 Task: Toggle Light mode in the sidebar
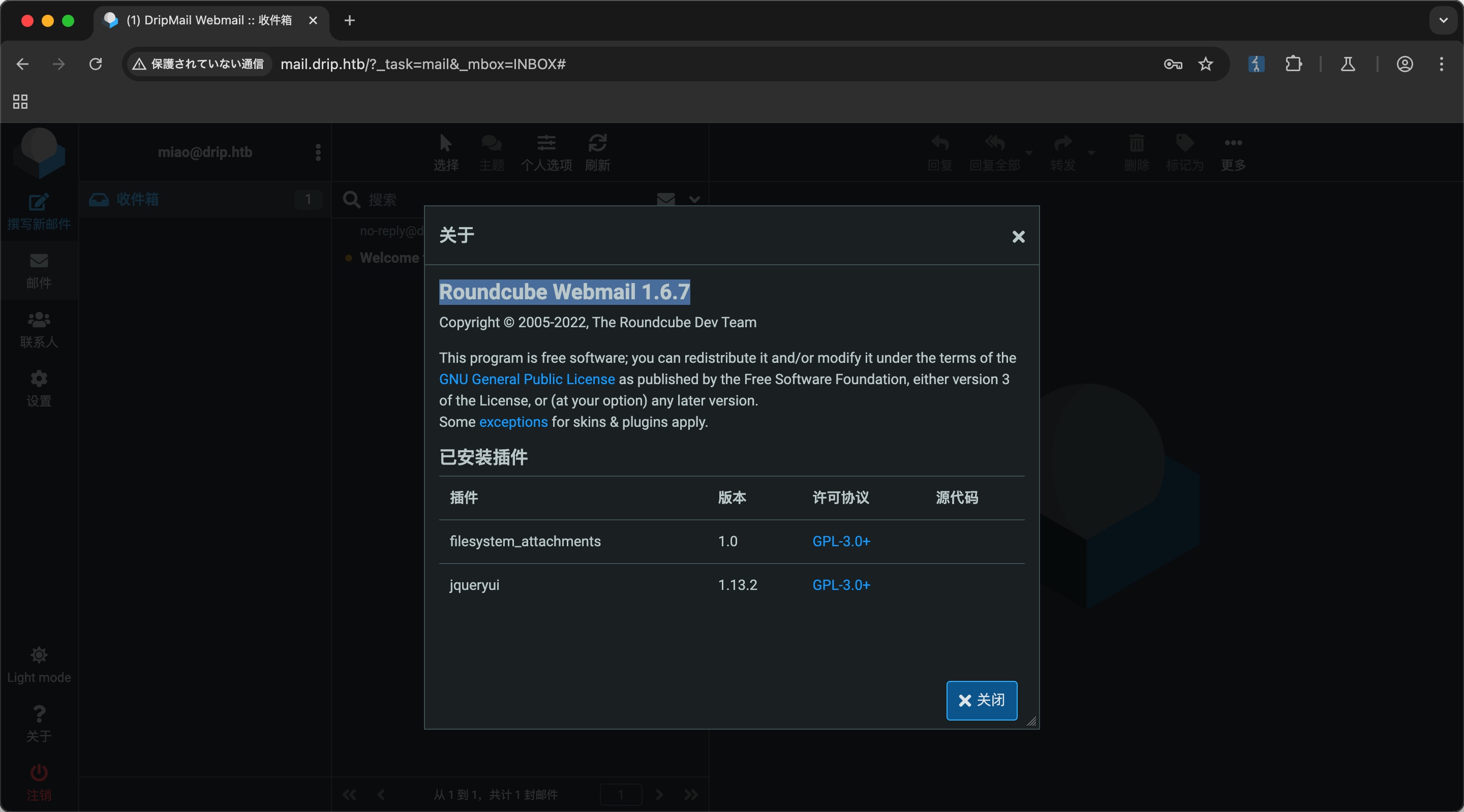click(39, 655)
